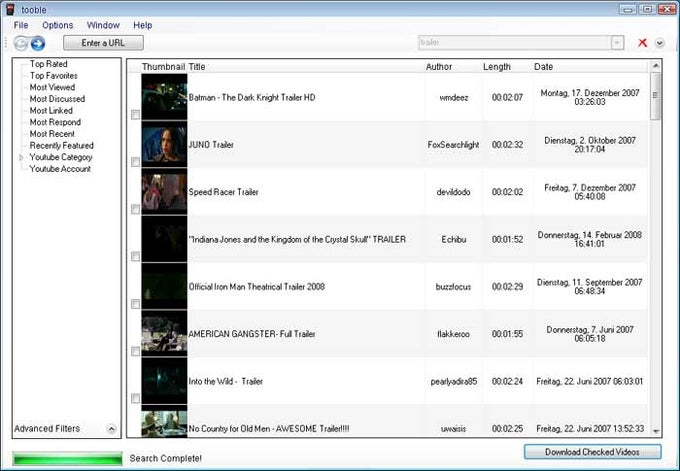
Task: Click inside the search text field
Action: pos(514,43)
